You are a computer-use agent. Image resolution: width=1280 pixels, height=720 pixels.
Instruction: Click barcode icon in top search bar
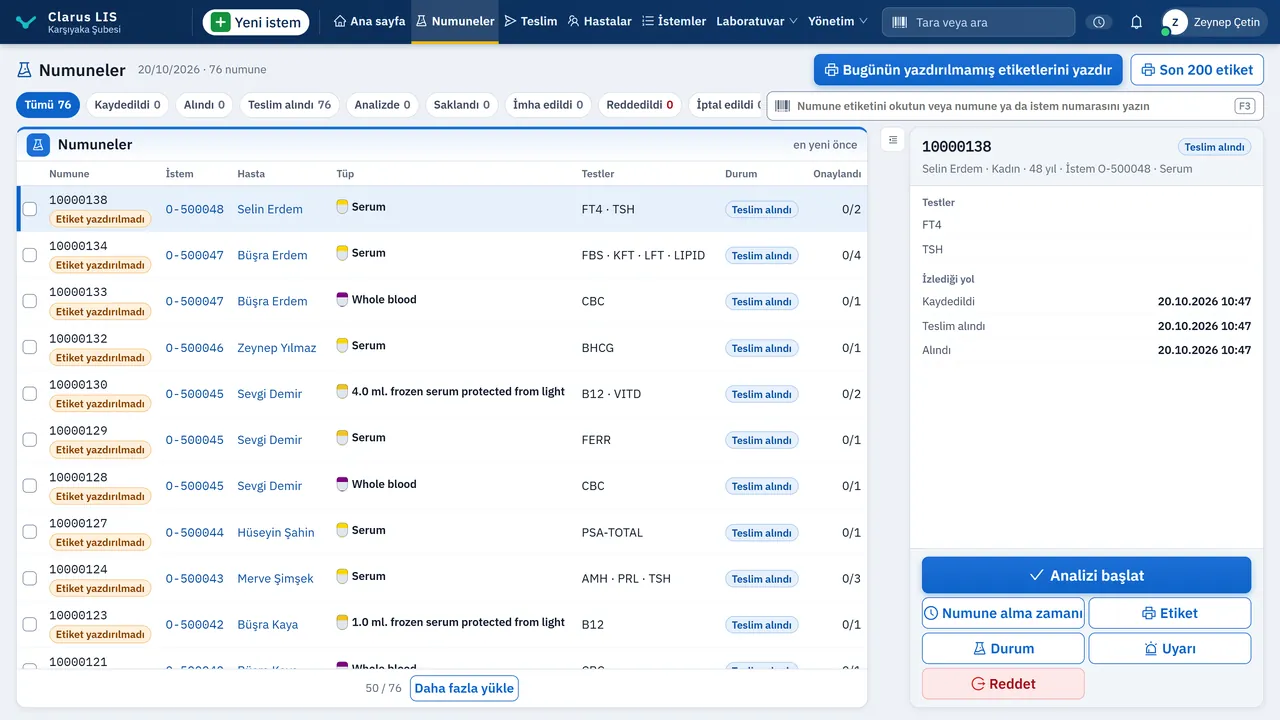900,22
